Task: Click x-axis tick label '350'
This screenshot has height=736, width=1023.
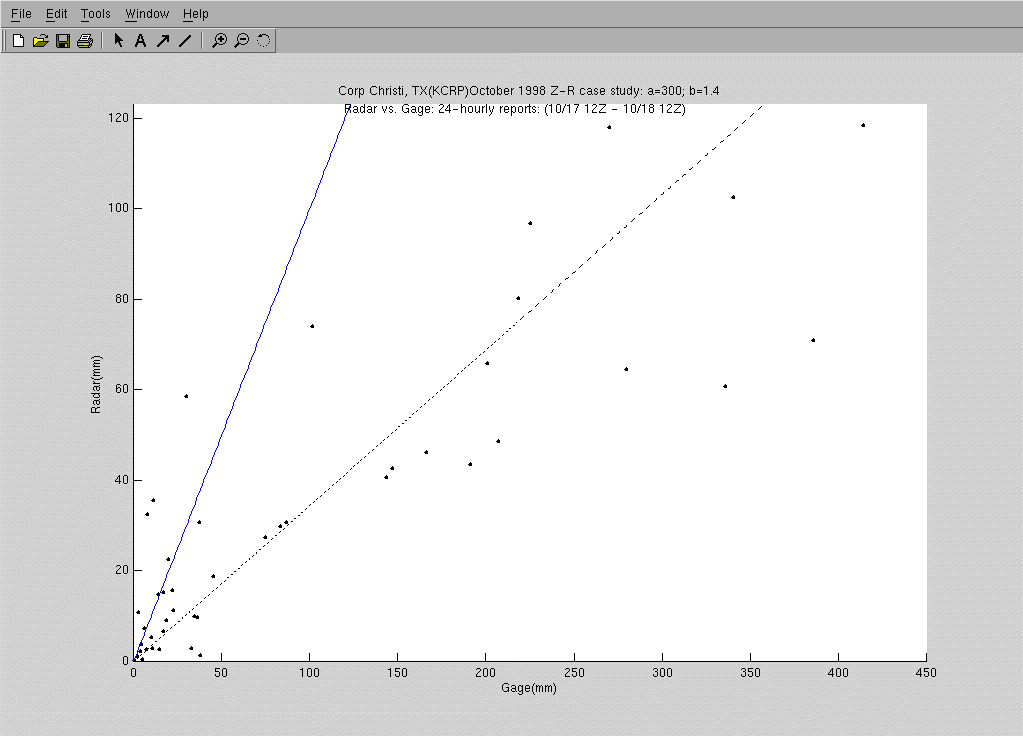Action: tap(750, 673)
